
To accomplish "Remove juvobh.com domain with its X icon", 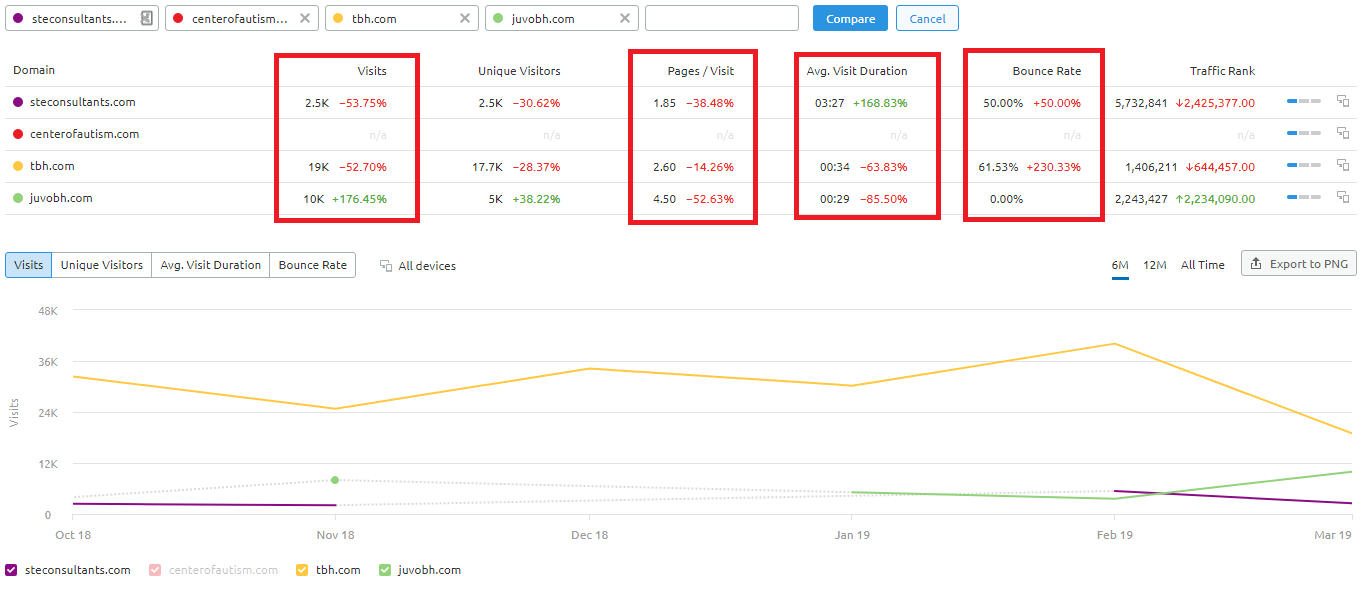I will (625, 18).
